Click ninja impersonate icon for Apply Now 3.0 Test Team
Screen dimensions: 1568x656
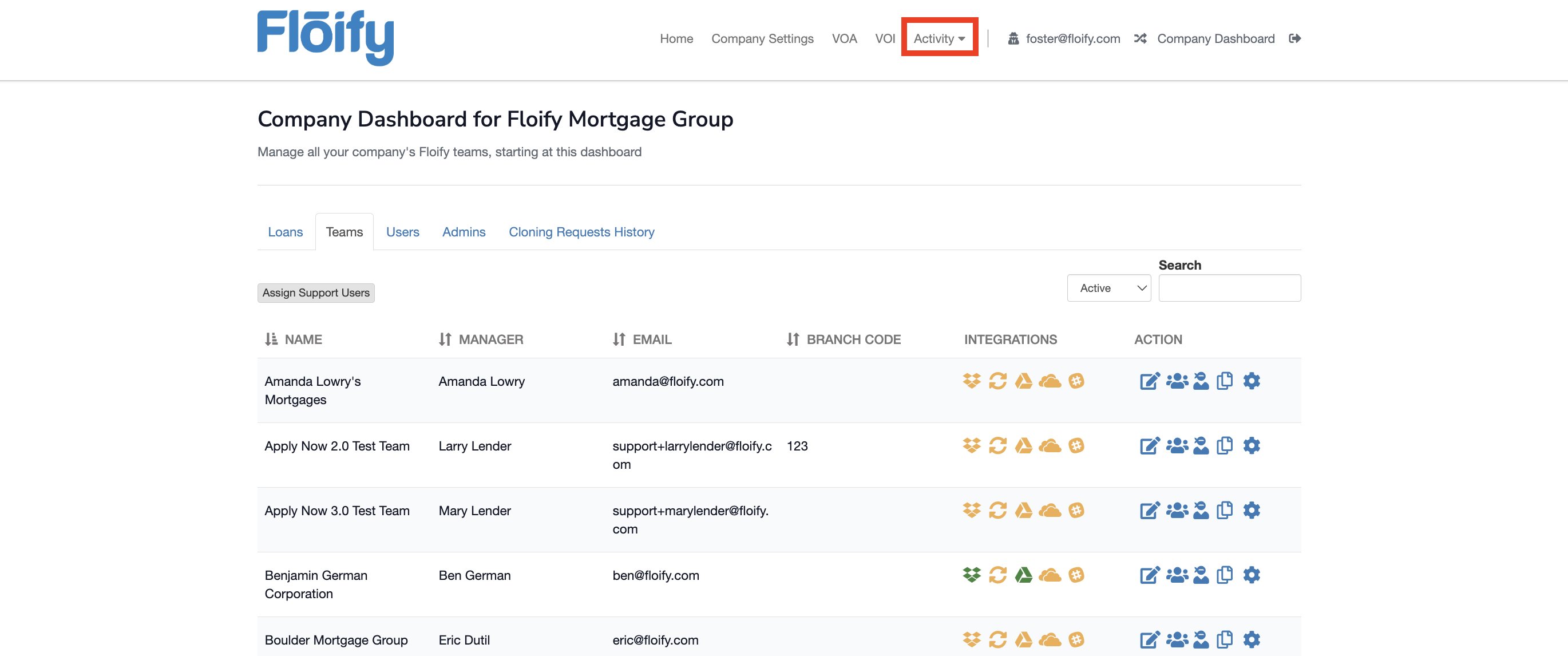(1201, 511)
